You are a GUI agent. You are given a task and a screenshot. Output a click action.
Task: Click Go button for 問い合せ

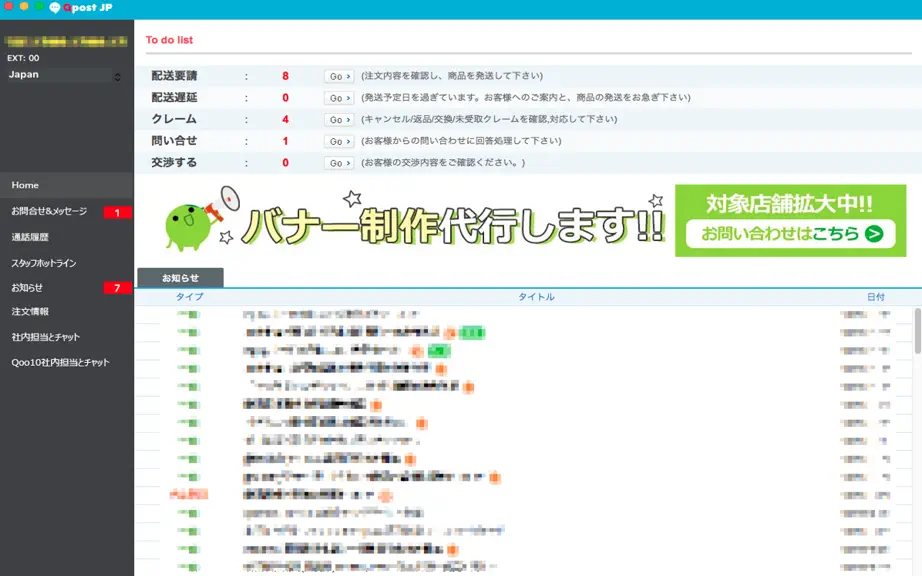pyautogui.click(x=339, y=142)
